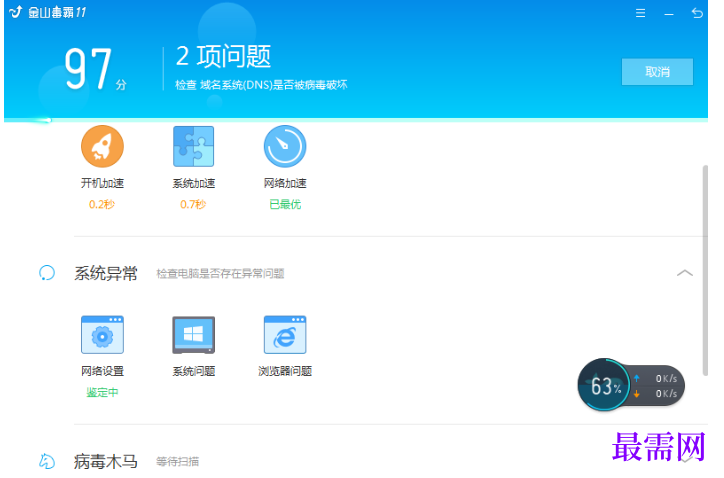The image size is (724, 478).
Task: Click the download speed arrow in floating widget
Action: [x=637, y=393]
